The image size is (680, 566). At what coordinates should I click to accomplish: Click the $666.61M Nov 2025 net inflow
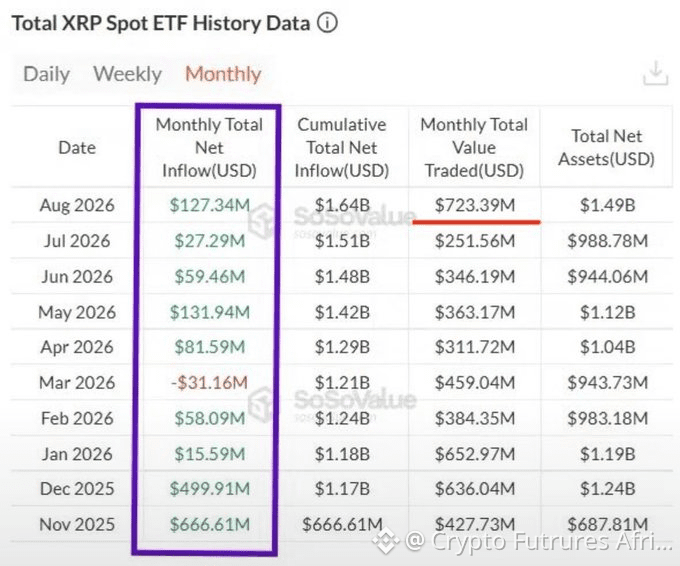tap(210, 524)
